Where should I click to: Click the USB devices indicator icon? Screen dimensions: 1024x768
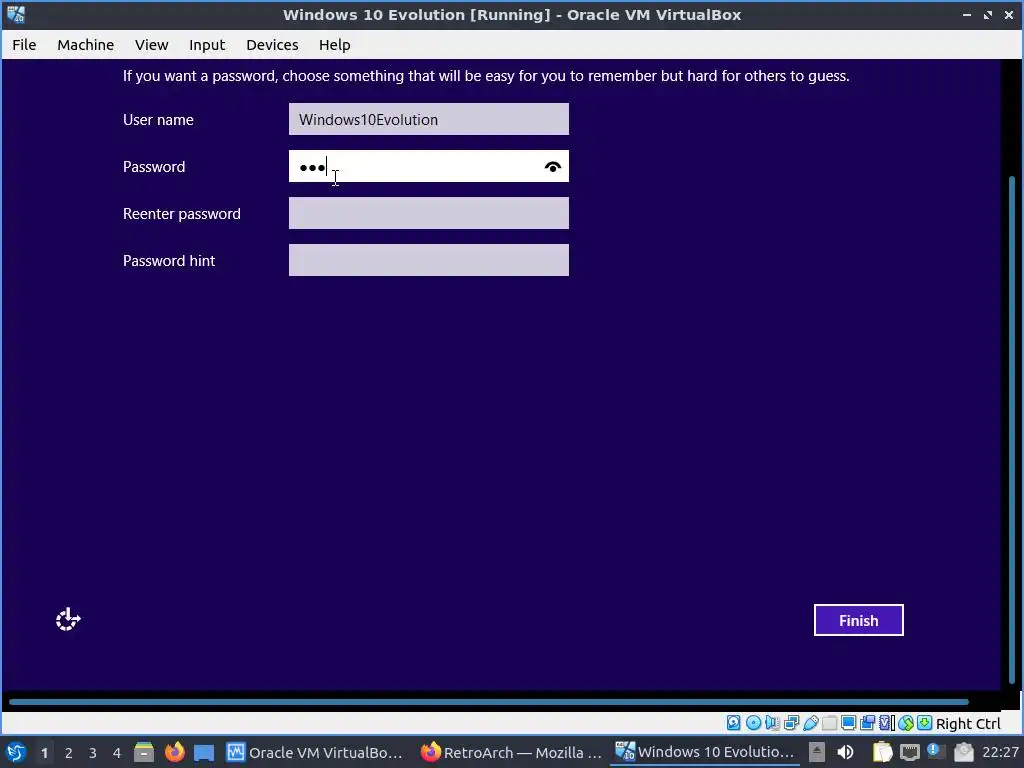(810, 723)
